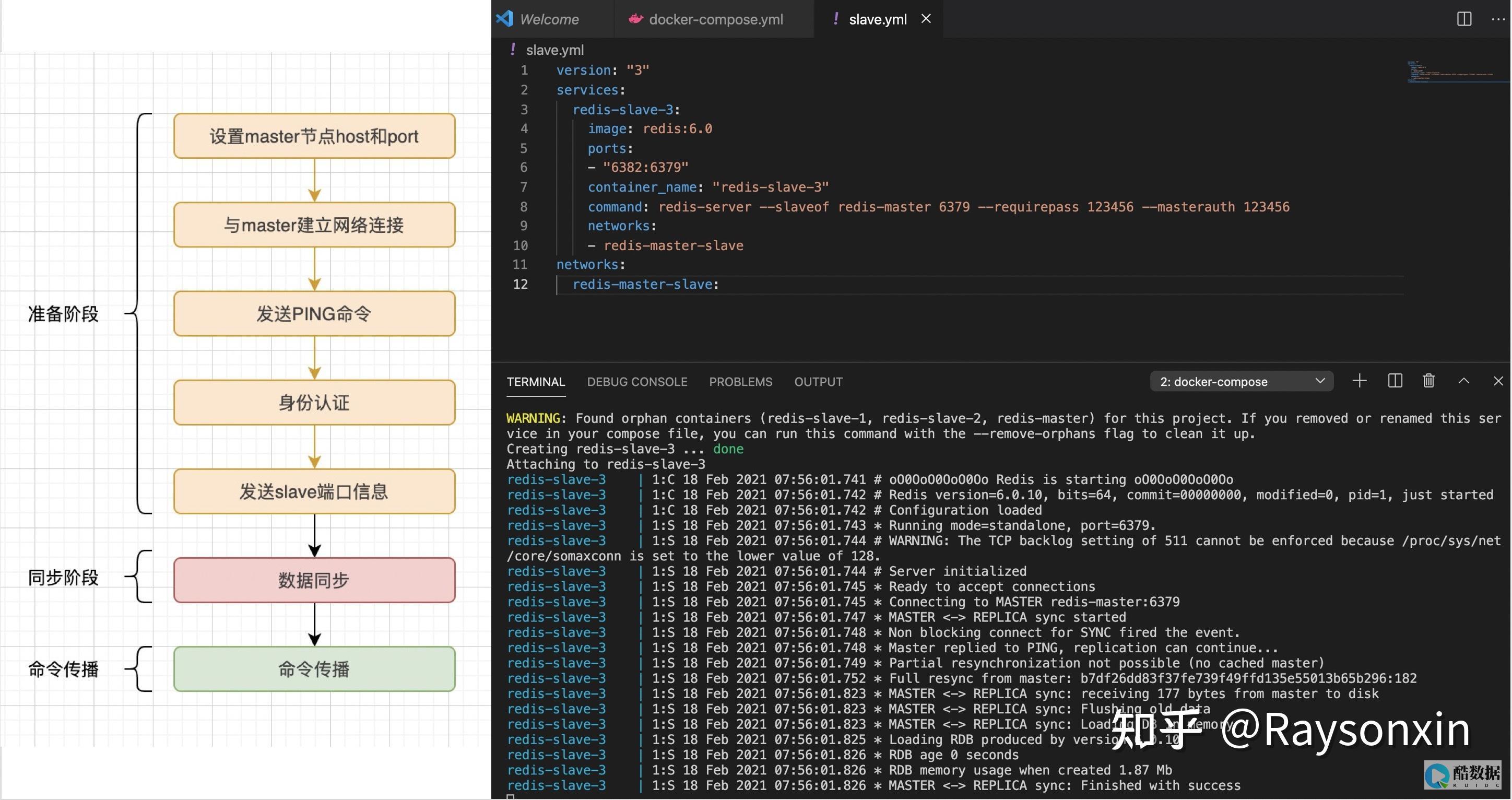
Task: Click the redis-server --slaveof command line
Action: (x=939, y=207)
